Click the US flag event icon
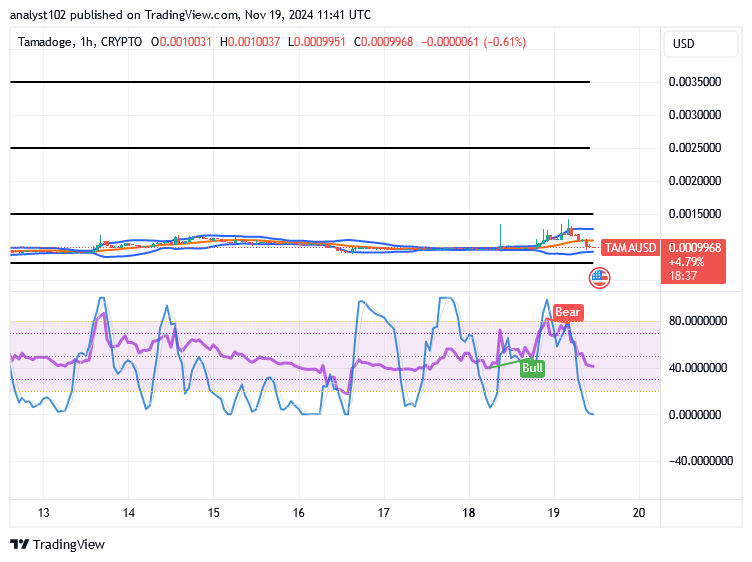Image resolution: width=752 pixels, height=562 pixels. click(x=599, y=278)
